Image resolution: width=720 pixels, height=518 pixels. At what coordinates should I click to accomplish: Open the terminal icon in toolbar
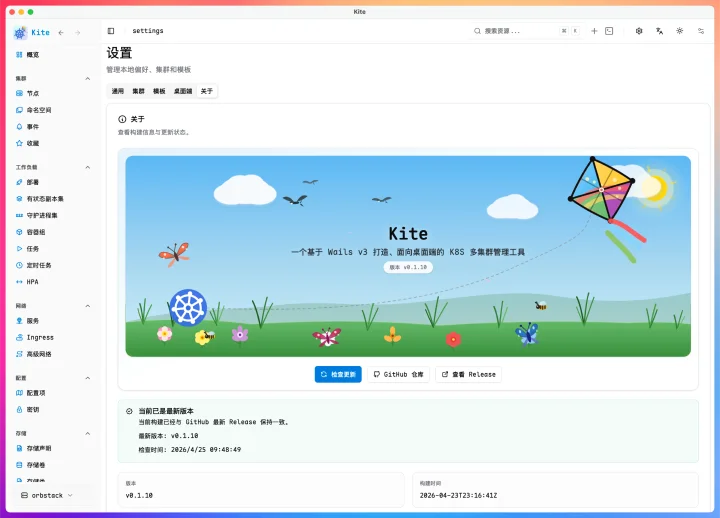click(x=609, y=31)
